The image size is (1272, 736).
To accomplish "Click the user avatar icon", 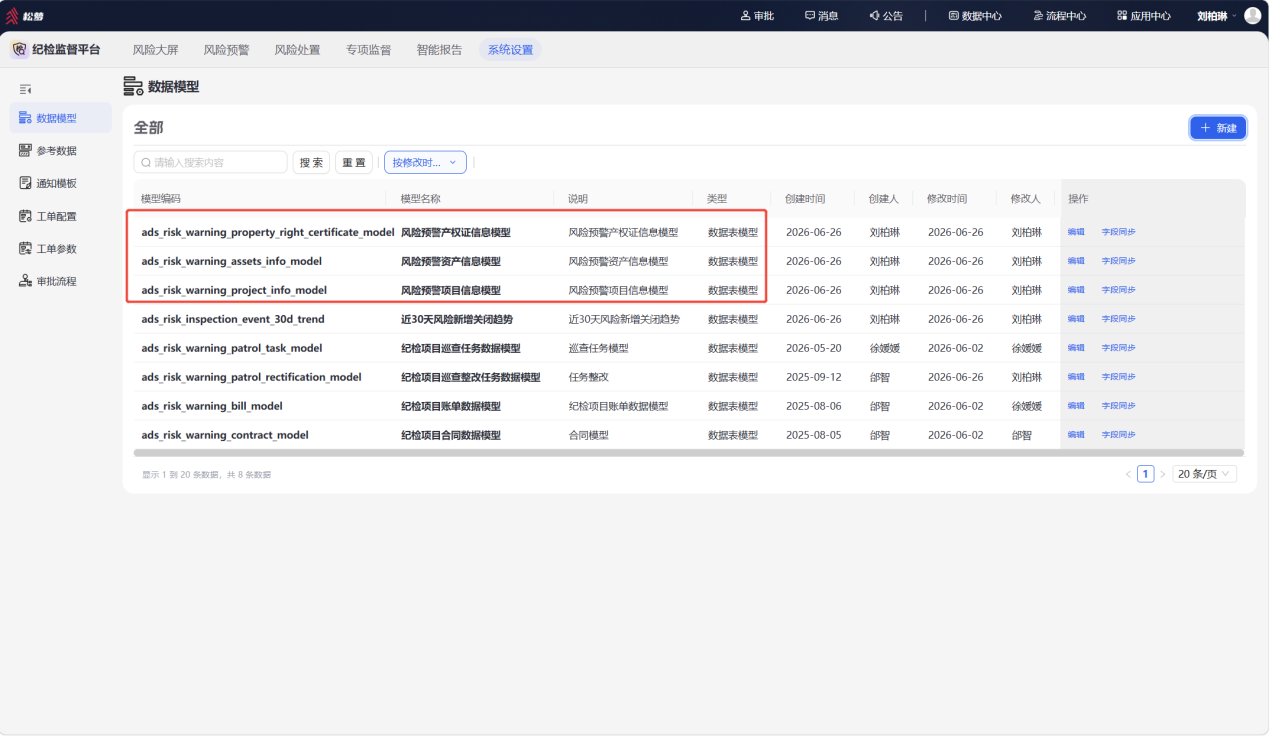I will click(1252, 15).
